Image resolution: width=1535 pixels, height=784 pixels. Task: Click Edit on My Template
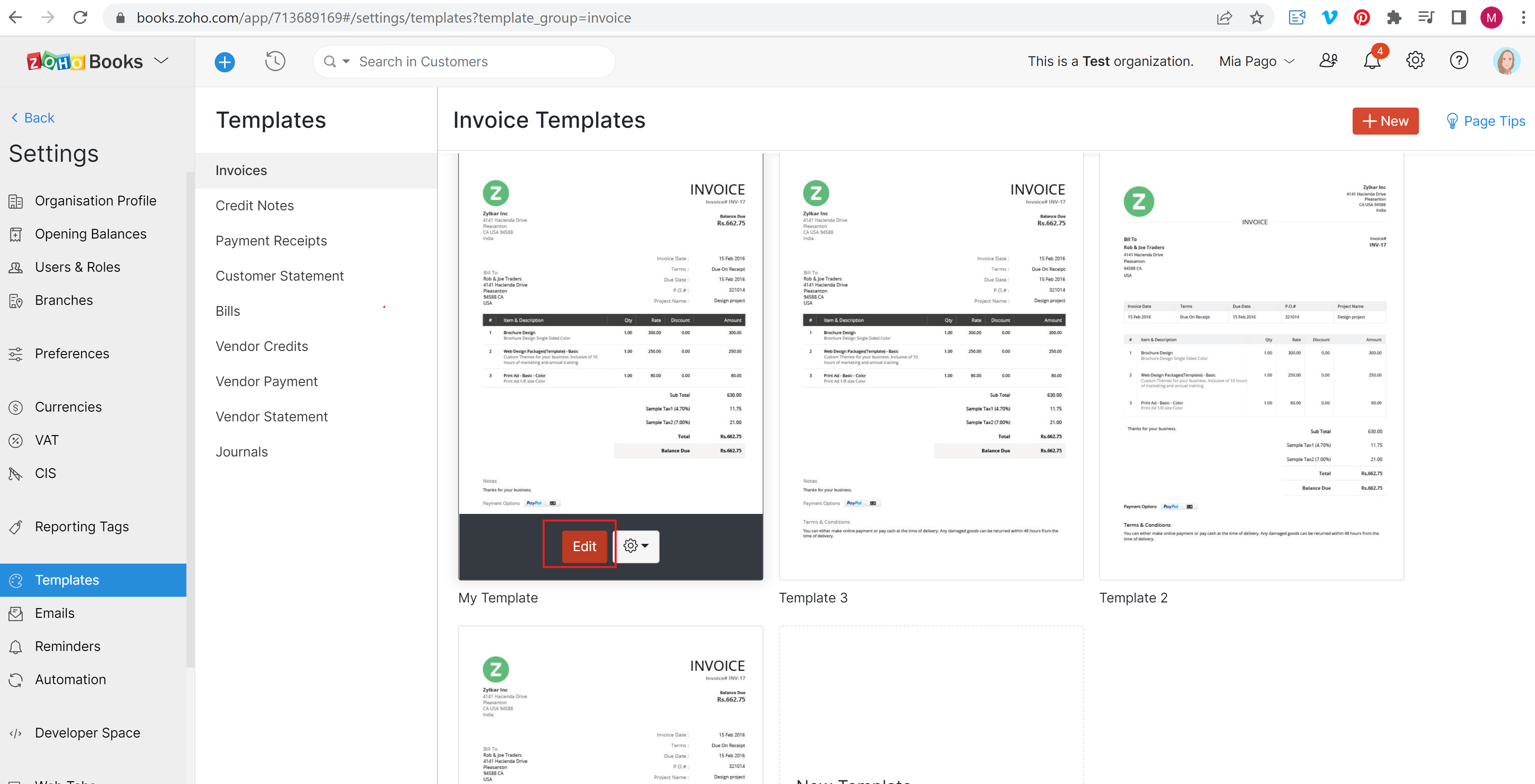pyautogui.click(x=584, y=546)
